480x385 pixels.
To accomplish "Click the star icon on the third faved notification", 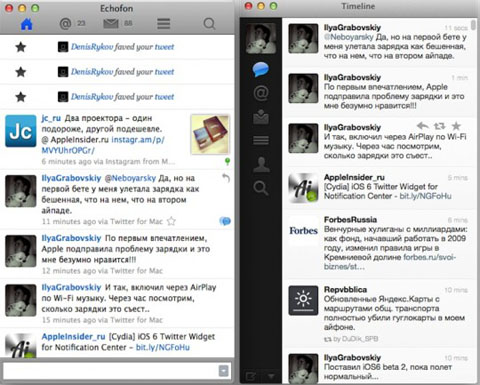I will point(21,97).
